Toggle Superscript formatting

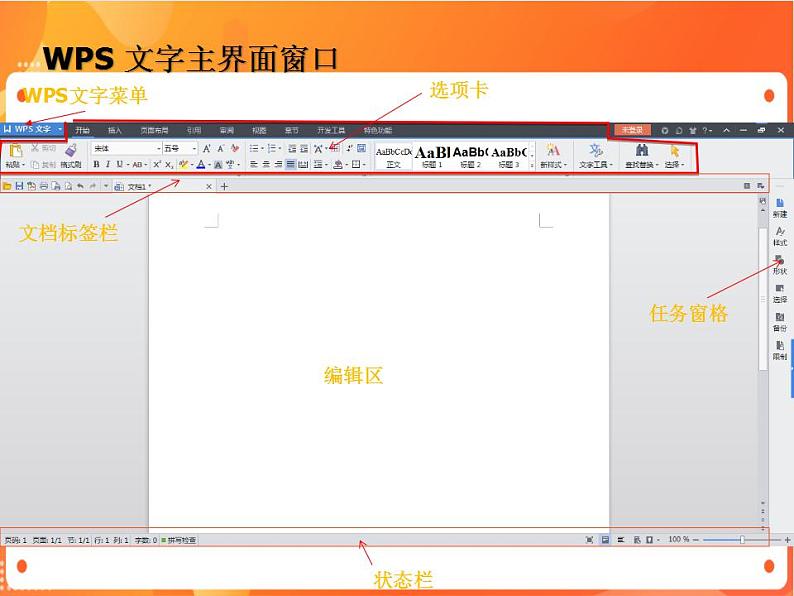(157, 164)
